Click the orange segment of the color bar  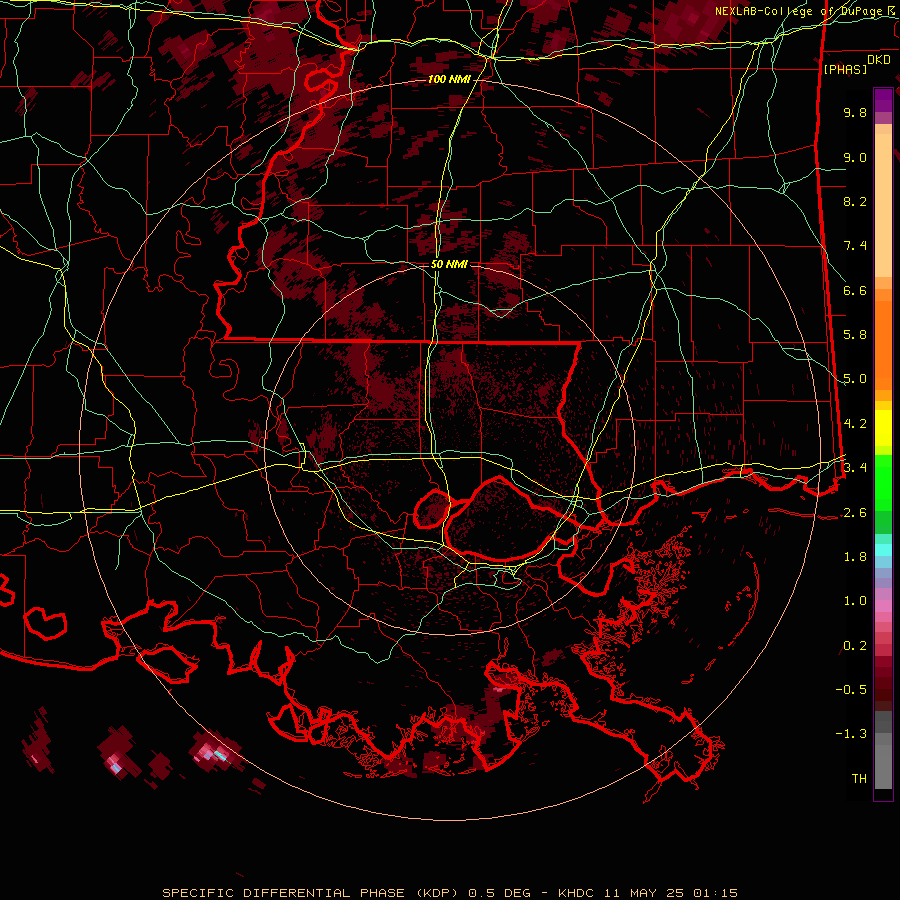tap(883, 344)
